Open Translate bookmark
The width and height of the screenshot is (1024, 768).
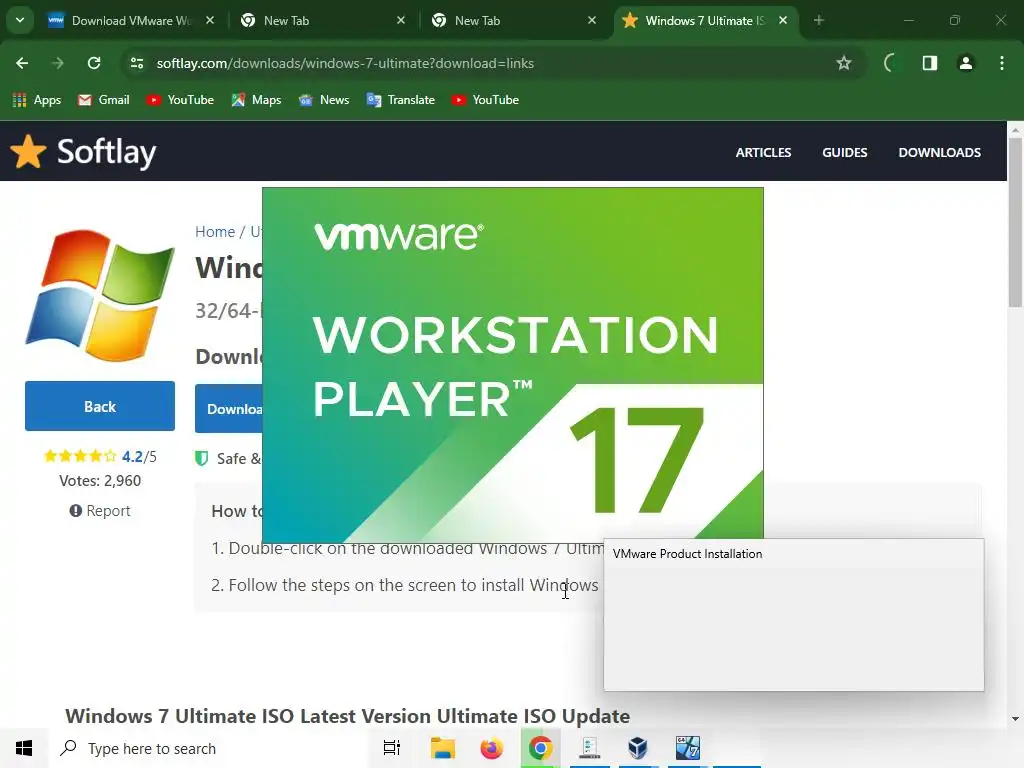[401, 100]
